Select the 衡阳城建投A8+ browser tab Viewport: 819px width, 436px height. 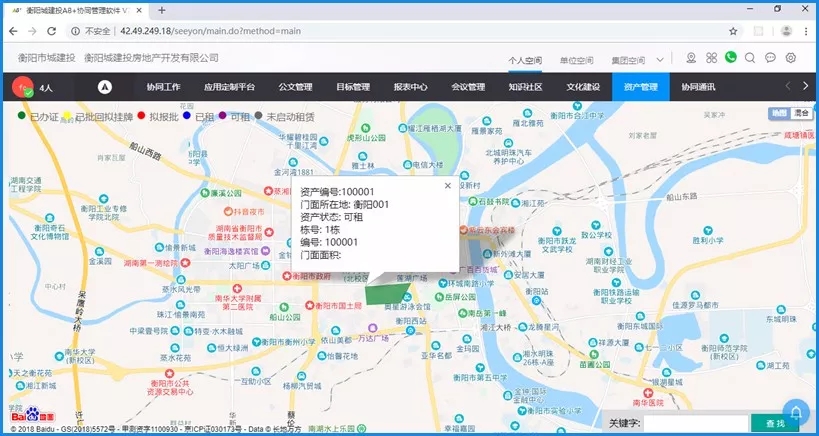76,10
